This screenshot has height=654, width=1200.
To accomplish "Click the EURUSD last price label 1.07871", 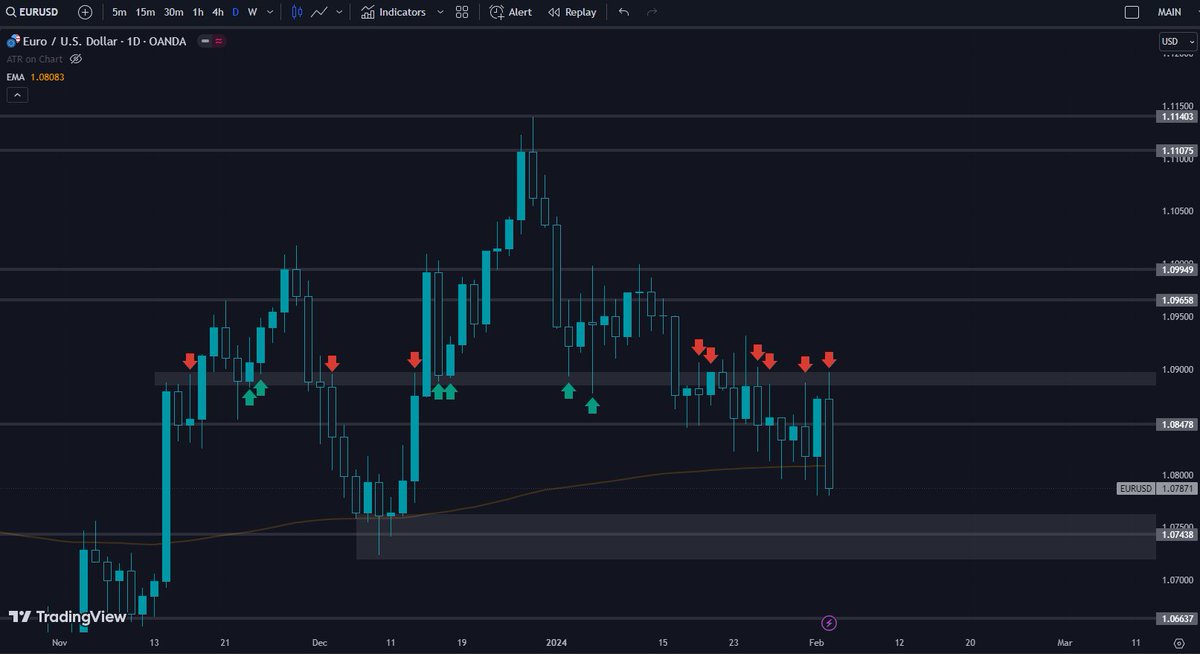I will 1156,488.
